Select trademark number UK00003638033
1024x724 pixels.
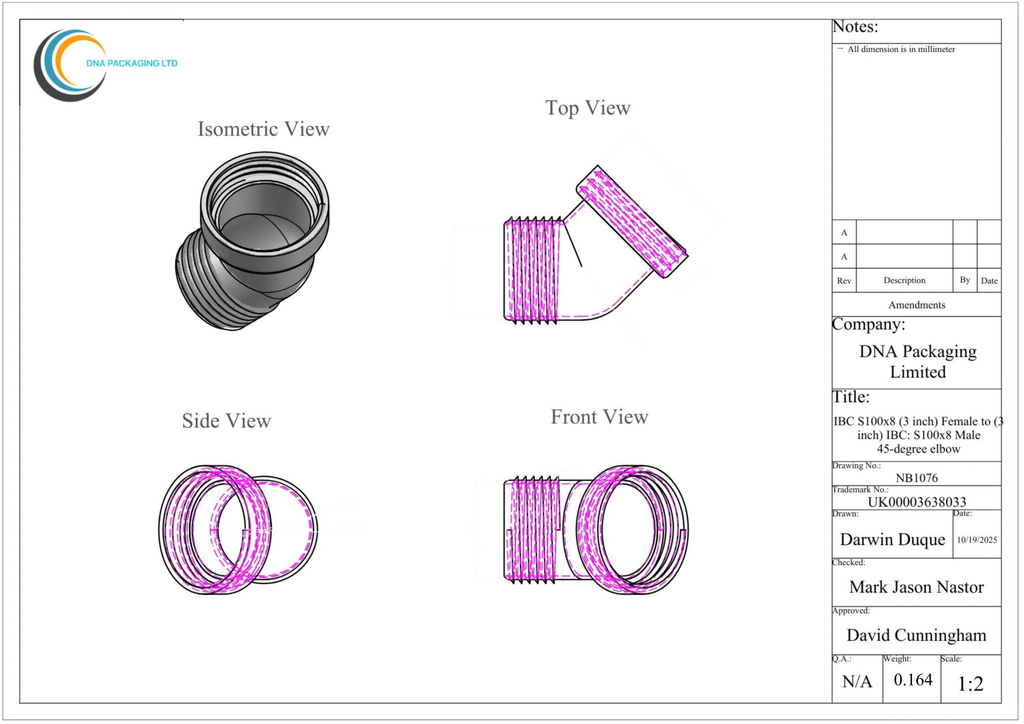coord(916,502)
